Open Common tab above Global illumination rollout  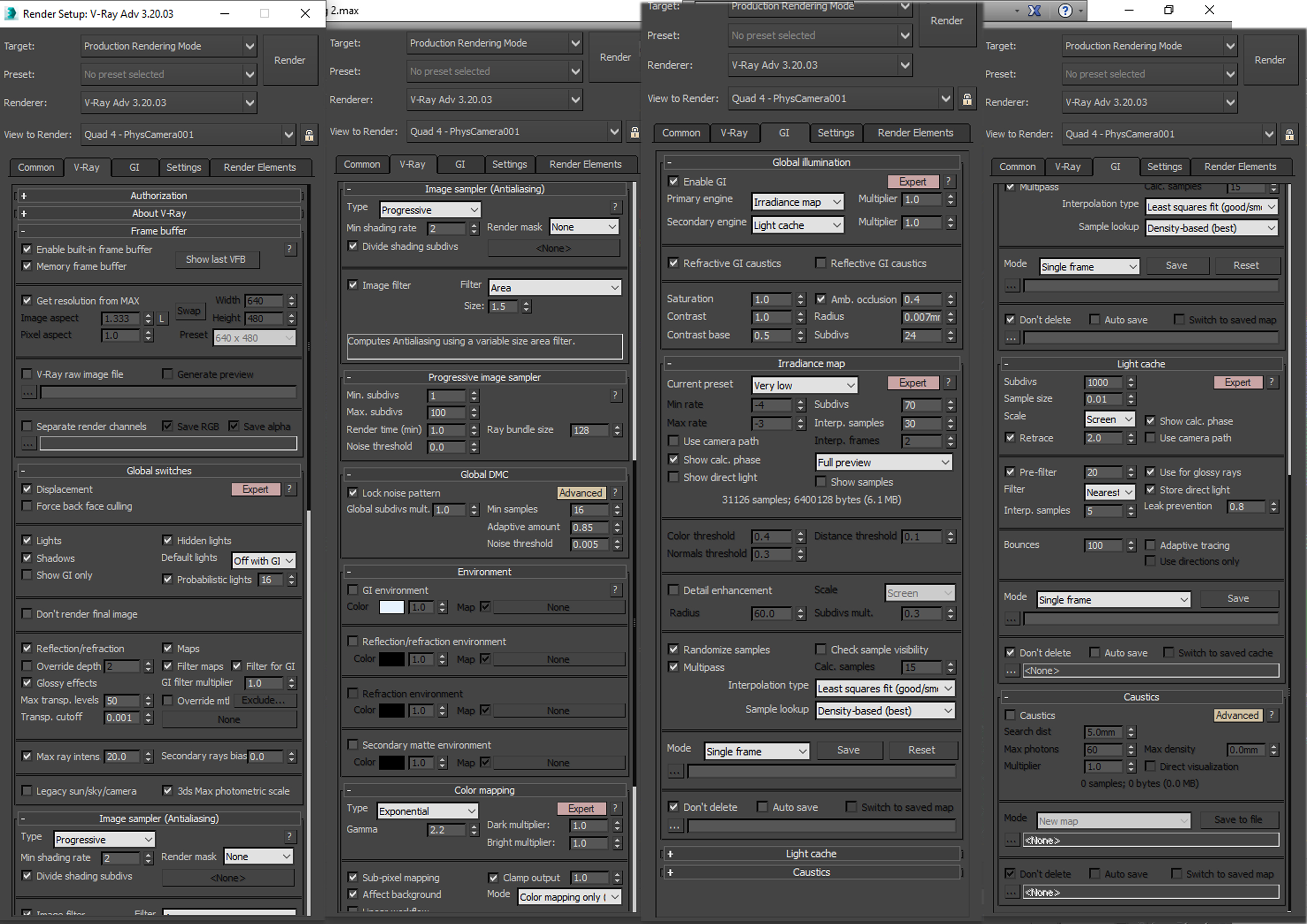pos(681,133)
